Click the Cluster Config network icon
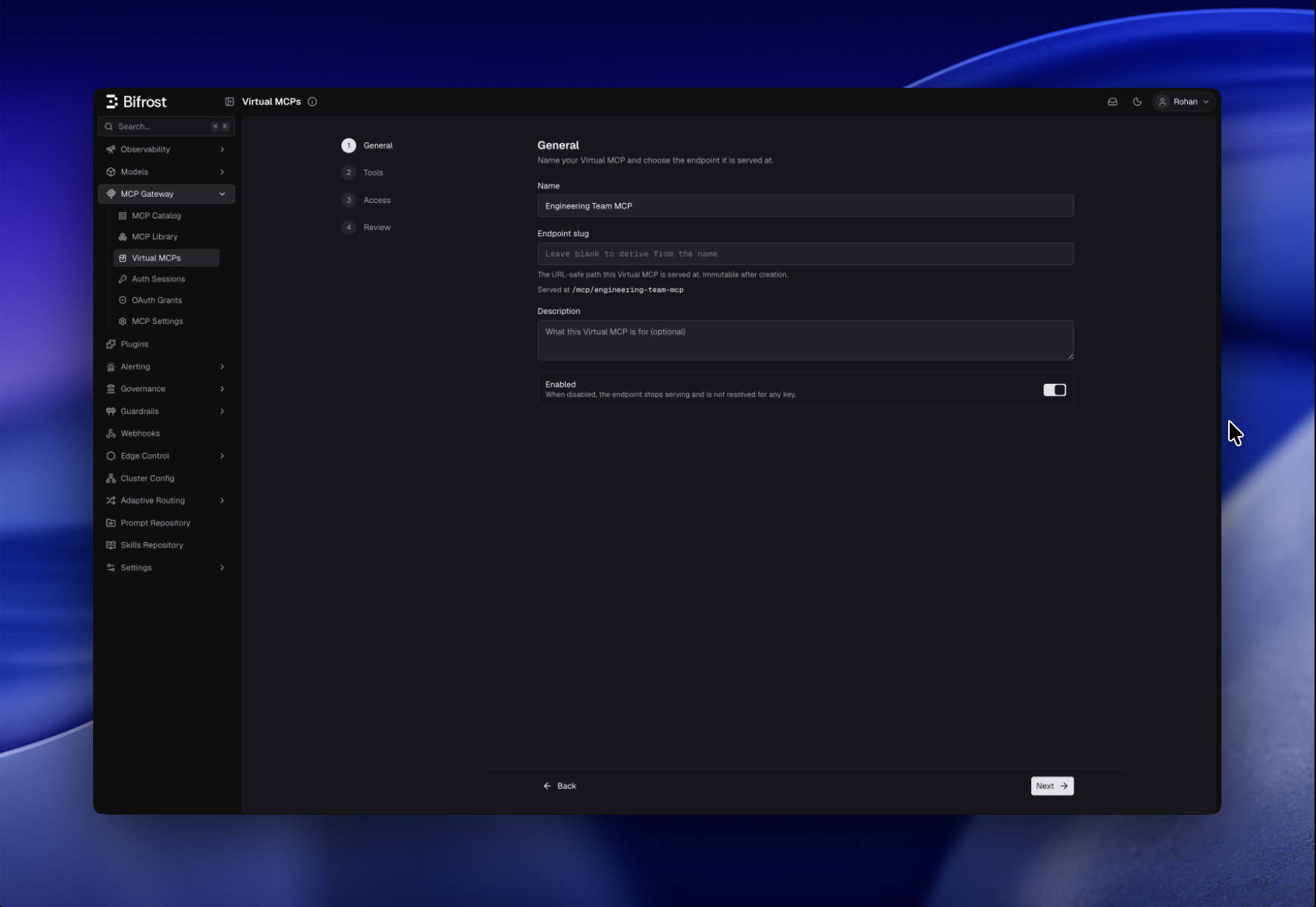 click(111, 478)
